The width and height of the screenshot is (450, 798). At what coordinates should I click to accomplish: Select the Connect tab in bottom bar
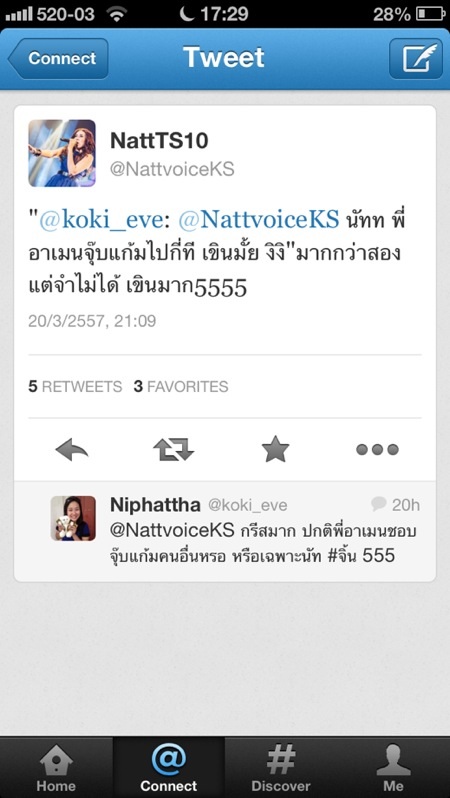(x=168, y=767)
